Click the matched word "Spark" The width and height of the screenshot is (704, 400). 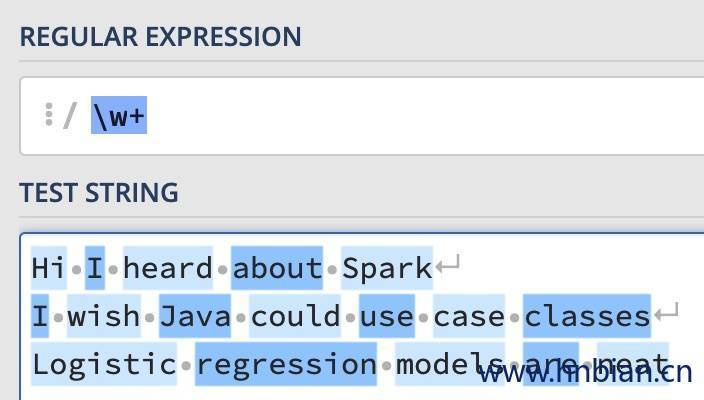click(x=387, y=268)
